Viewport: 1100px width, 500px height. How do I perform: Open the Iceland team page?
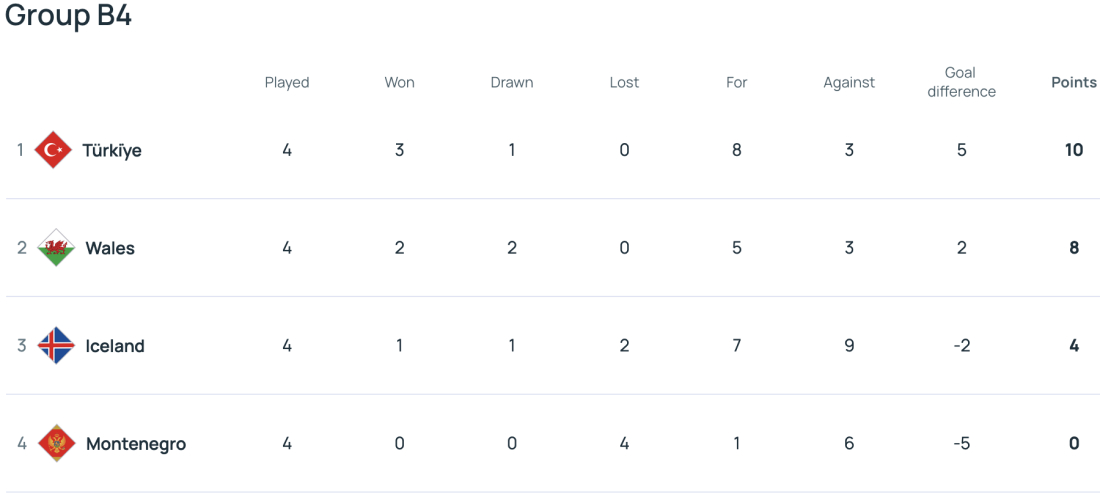coord(115,346)
